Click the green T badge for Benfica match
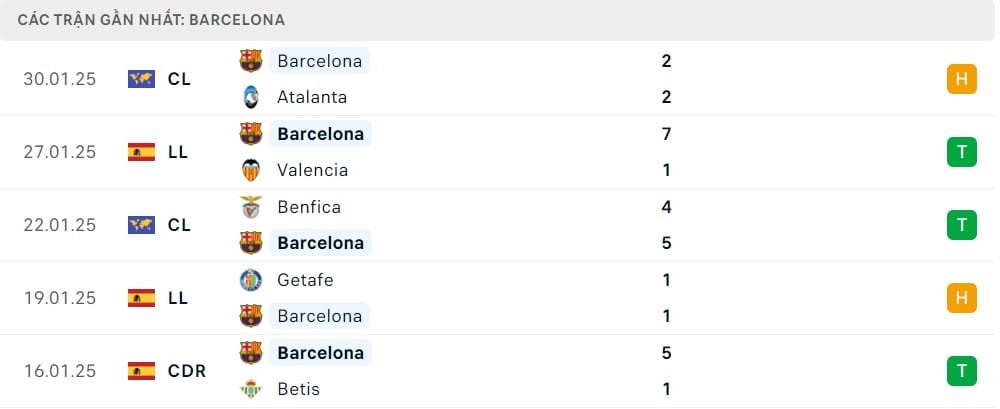 point(961,225)
